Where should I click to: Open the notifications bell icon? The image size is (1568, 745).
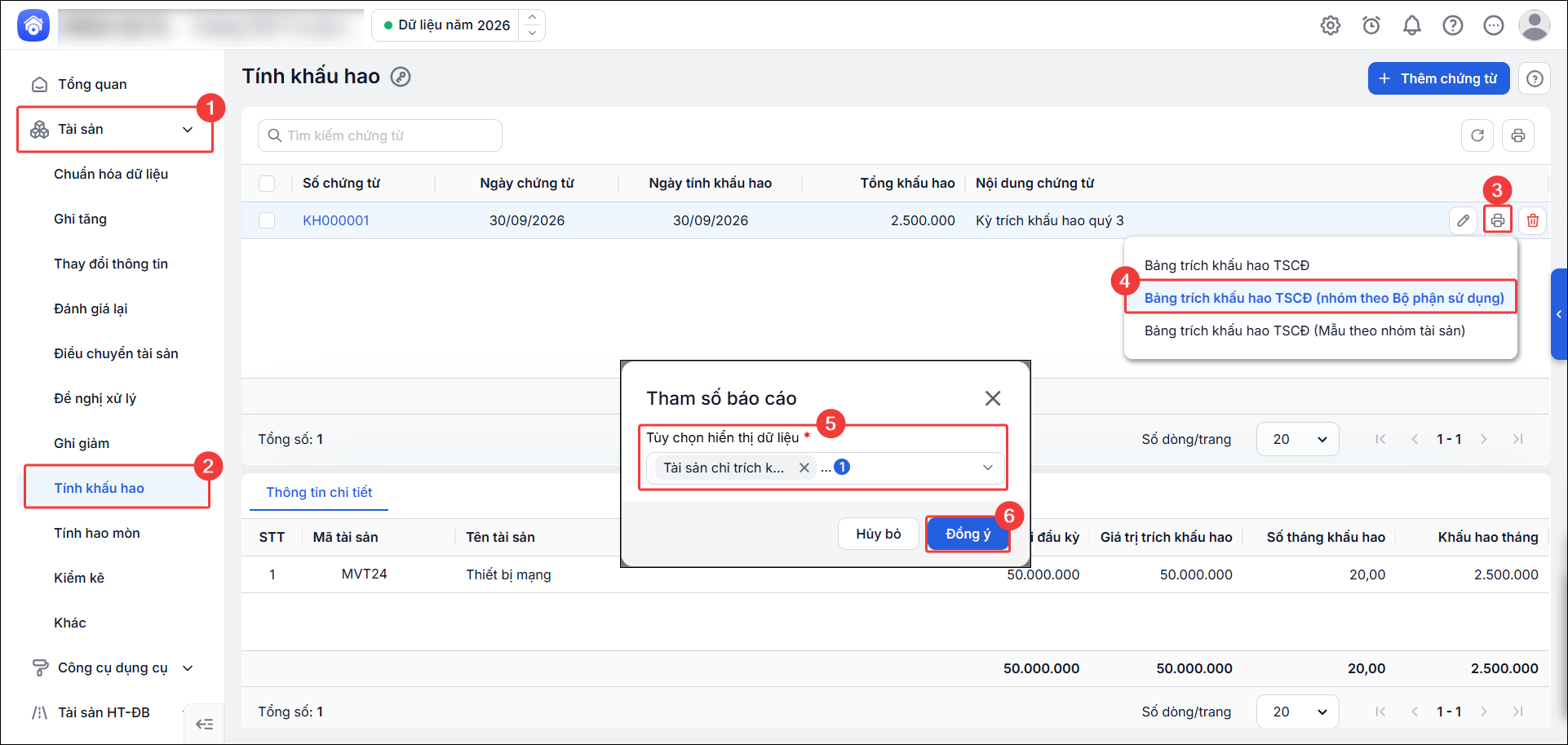1412,25
